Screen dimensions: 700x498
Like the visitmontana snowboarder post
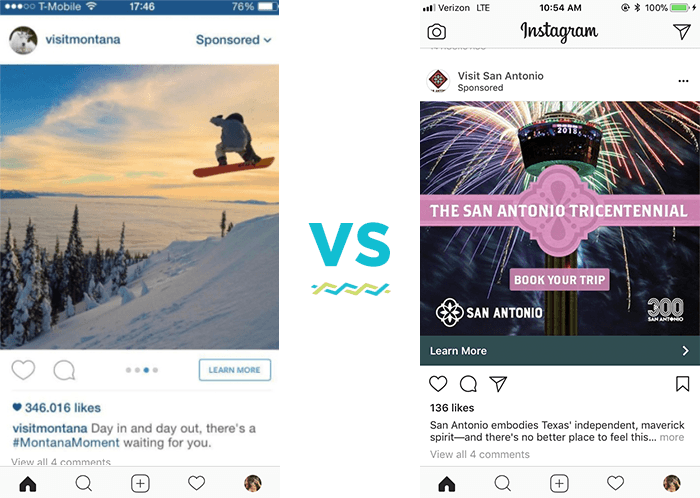(23, 370)
